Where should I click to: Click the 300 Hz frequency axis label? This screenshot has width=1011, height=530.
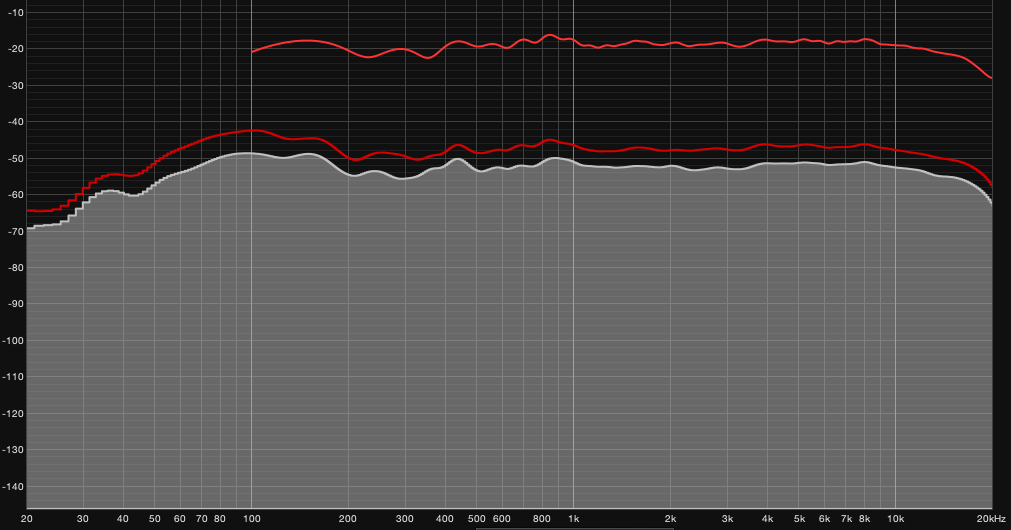(x=405, y=518)
